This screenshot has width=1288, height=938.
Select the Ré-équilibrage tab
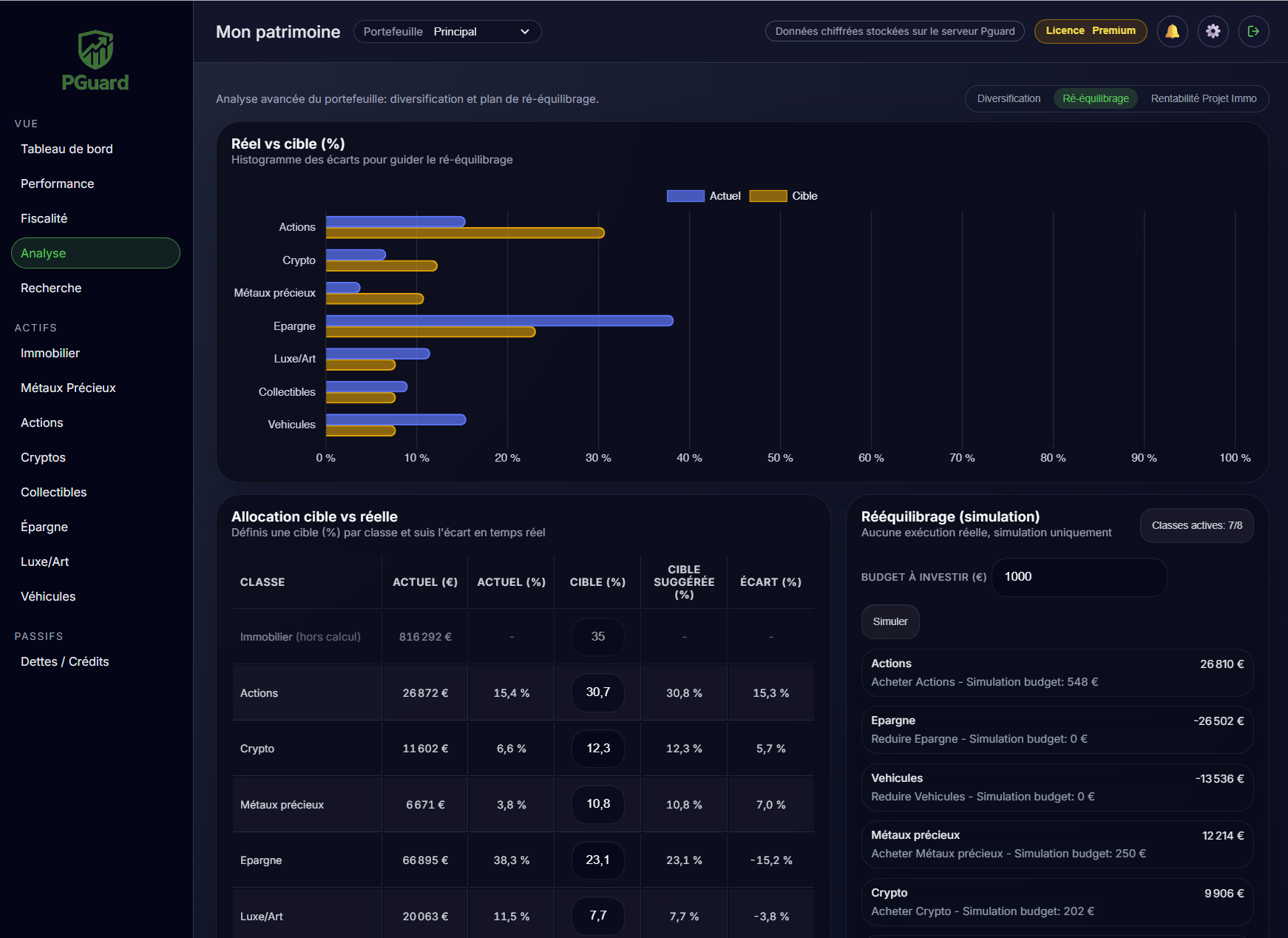click(x=1095, y=98)
